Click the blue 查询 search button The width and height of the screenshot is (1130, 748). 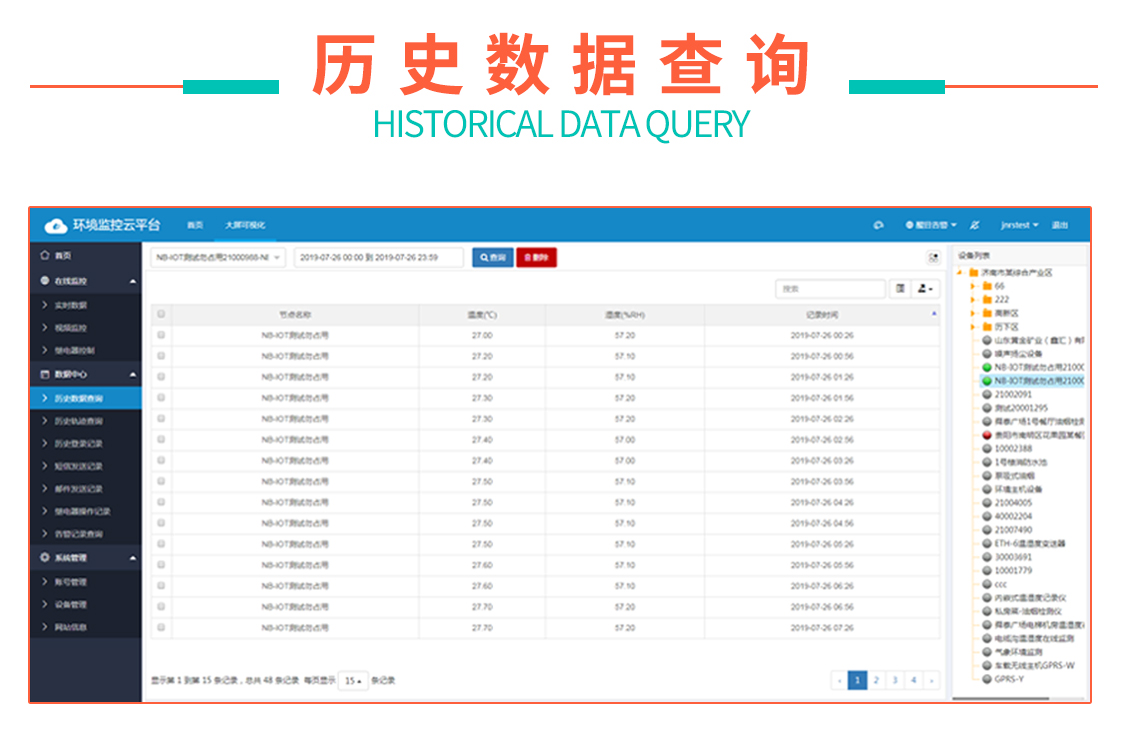492,258
